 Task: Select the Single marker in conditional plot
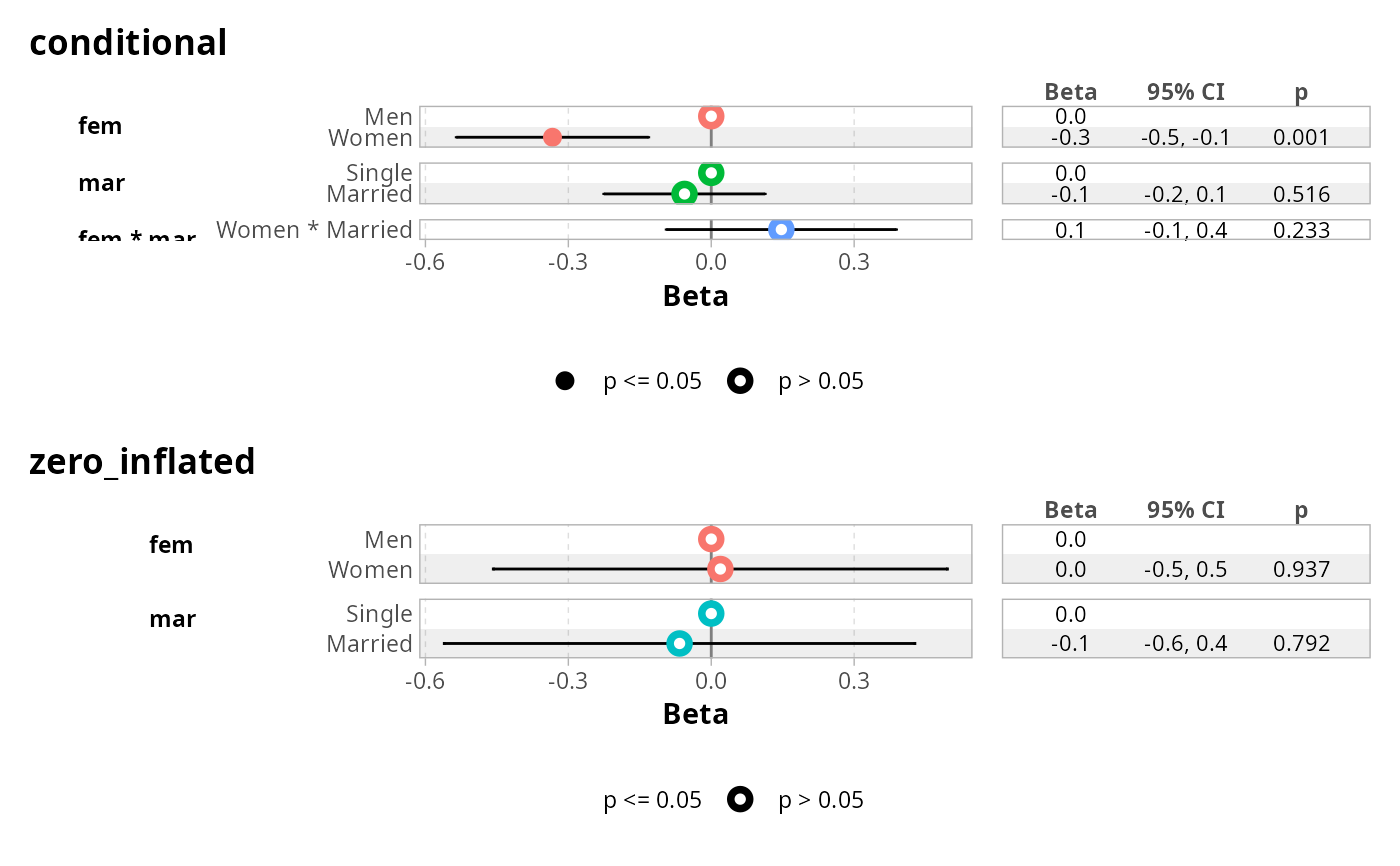[x=711, y=173]
